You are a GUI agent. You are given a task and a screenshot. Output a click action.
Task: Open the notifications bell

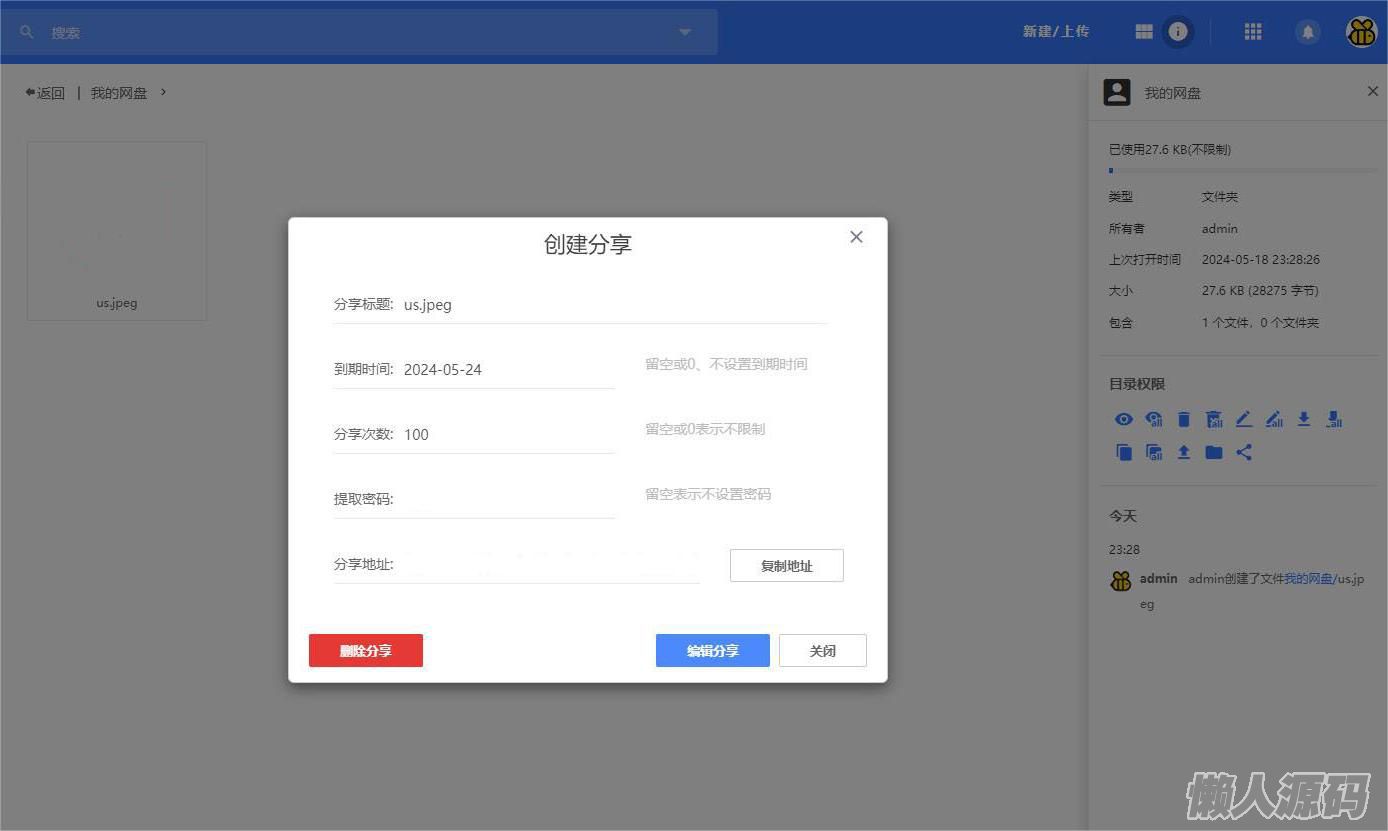(1307, 32)
